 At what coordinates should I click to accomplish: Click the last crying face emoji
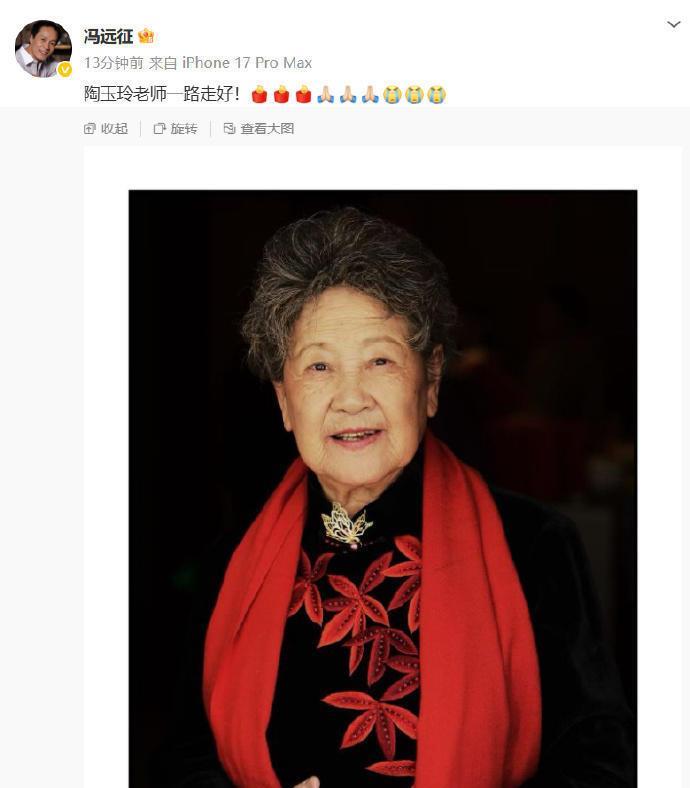pos(436,94)
